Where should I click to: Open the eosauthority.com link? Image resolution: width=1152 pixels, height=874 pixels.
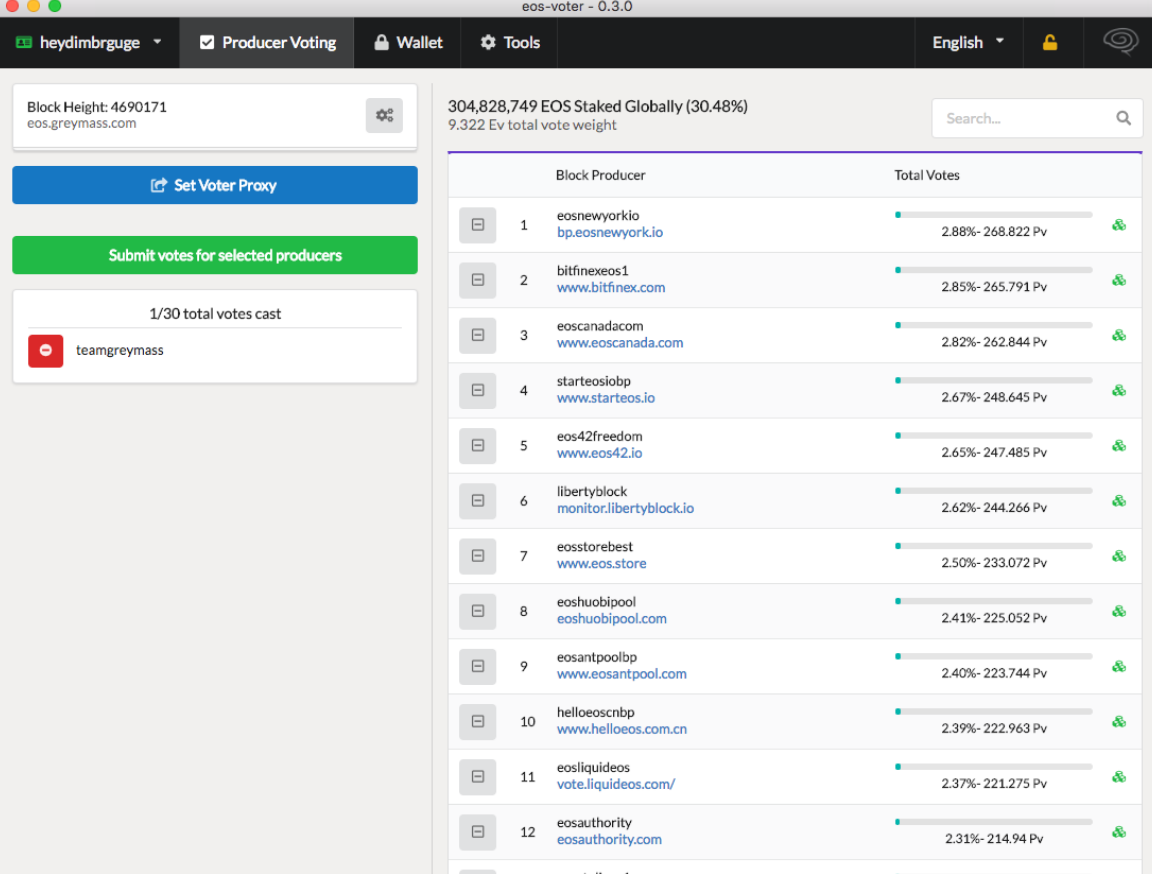click(x=609, y=839)
